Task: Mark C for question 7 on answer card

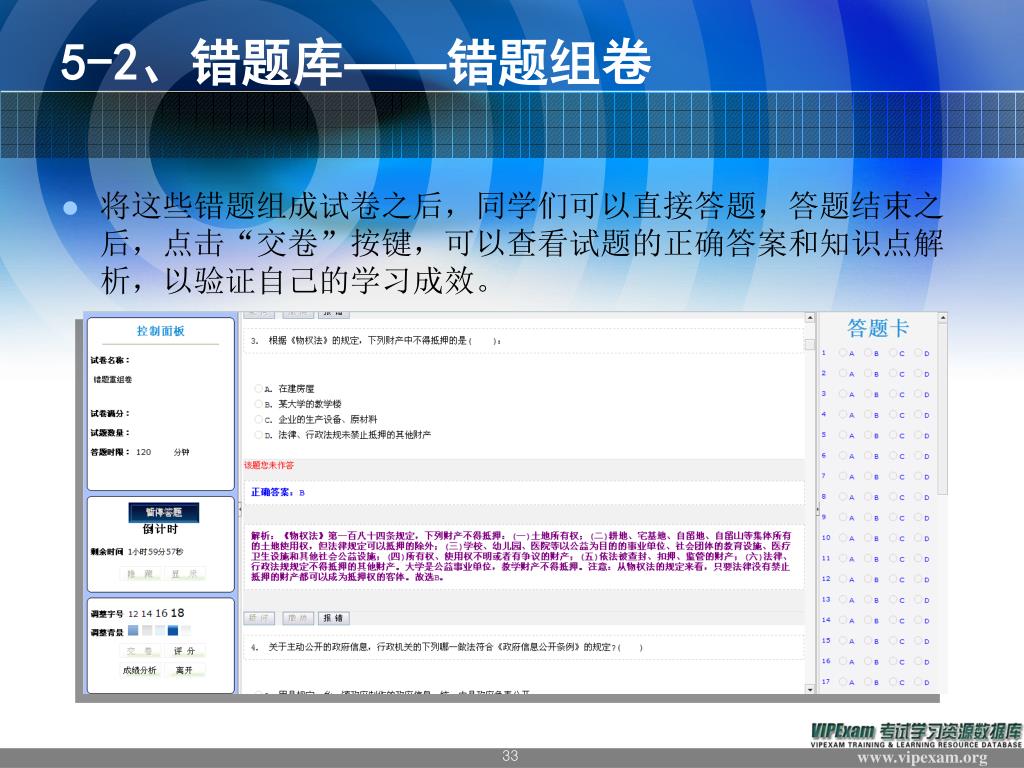Action: [893, 476]
